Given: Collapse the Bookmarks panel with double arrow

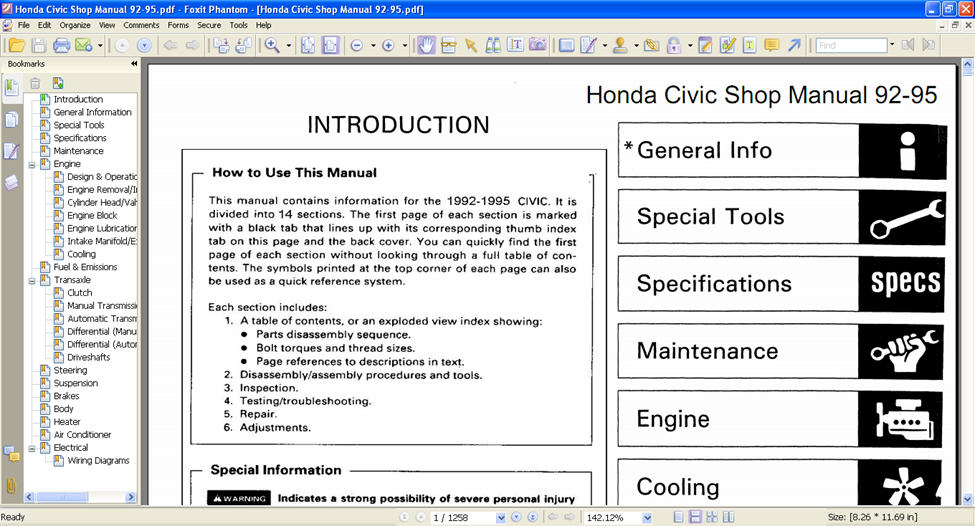Looking at the screenshot, I should point(134,63).
